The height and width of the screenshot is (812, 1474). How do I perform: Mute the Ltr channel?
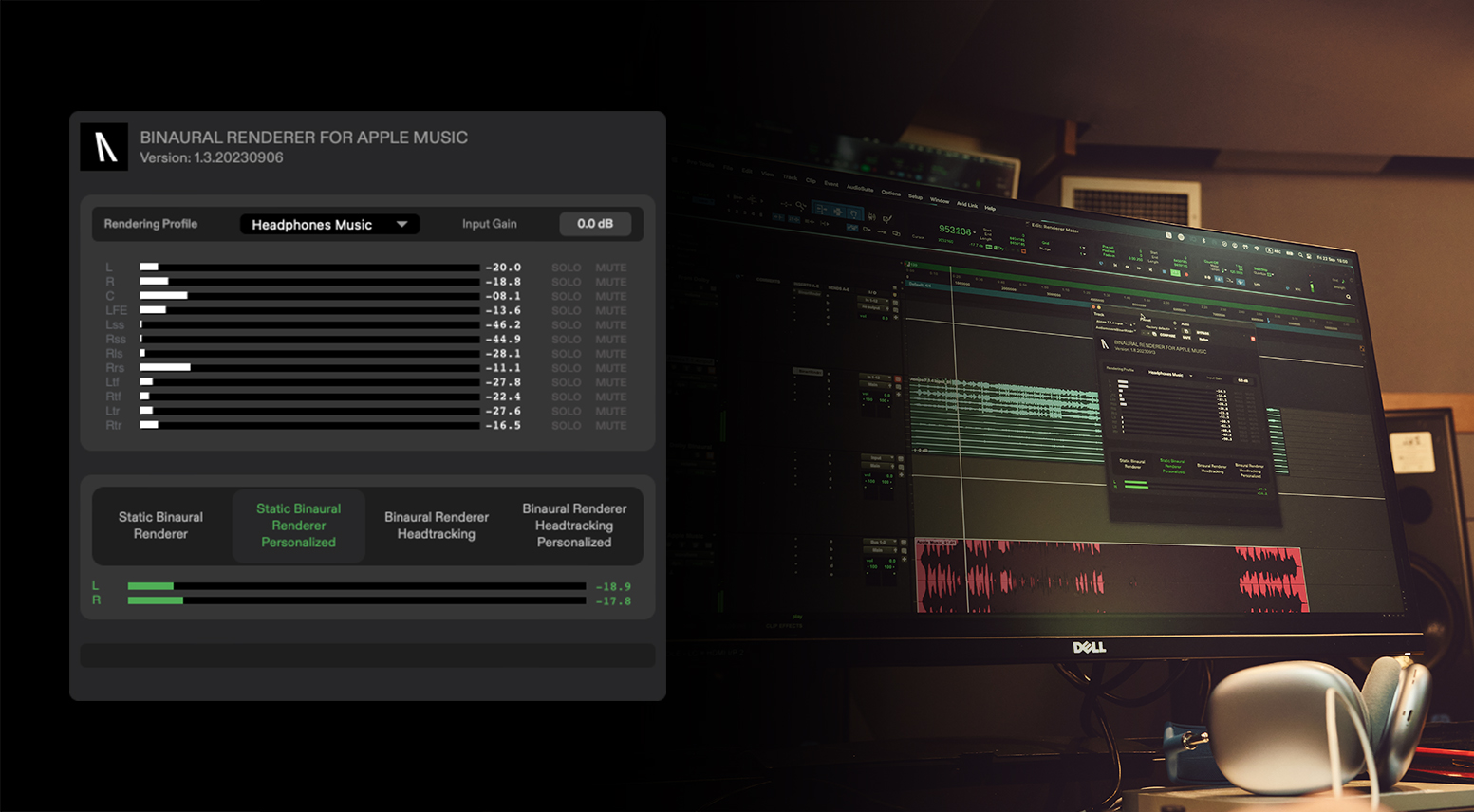tap(611, 411)
